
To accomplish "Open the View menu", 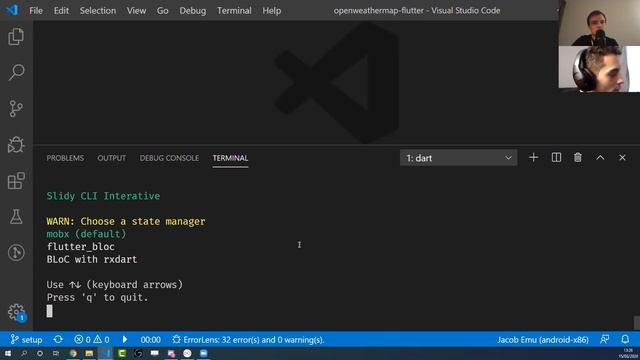I will tap(136, 11).
